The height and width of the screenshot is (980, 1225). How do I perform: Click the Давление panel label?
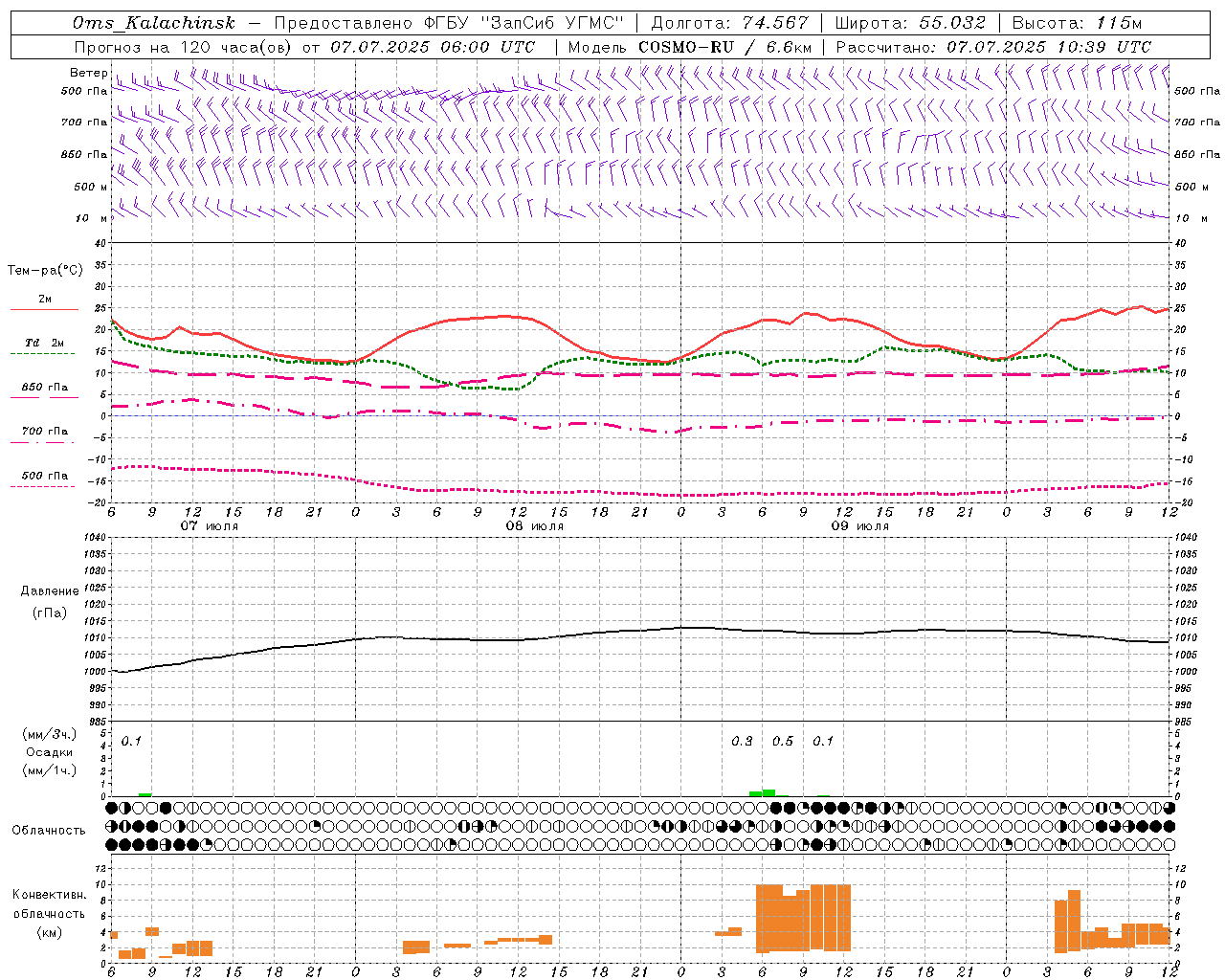coord(50,591)
